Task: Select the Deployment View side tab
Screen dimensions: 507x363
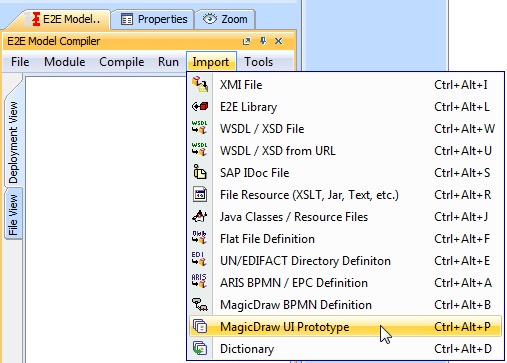Action: click(13, 133)
